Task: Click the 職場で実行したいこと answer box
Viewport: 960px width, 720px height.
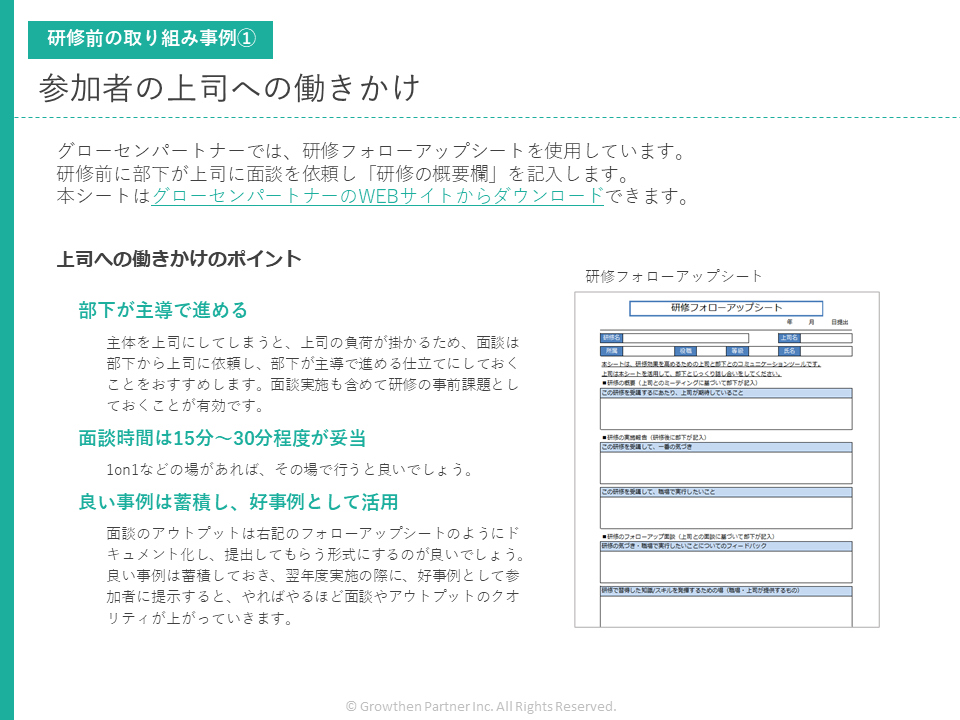Action: (726, 512)
